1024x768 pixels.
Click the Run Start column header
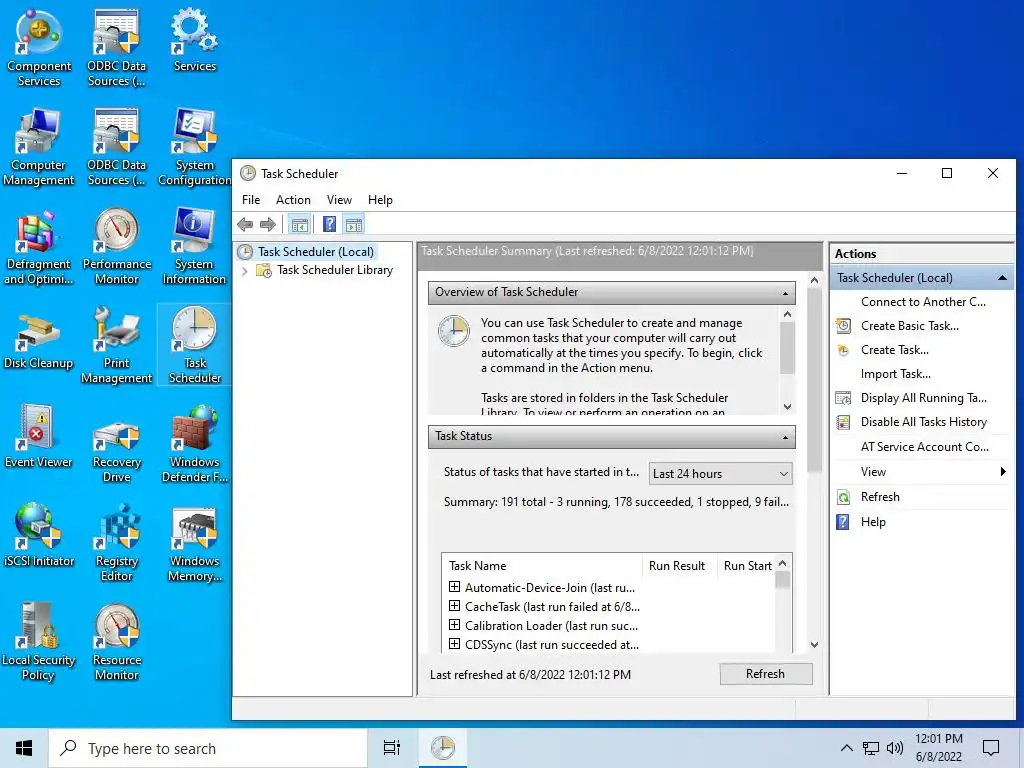(746, 566)
